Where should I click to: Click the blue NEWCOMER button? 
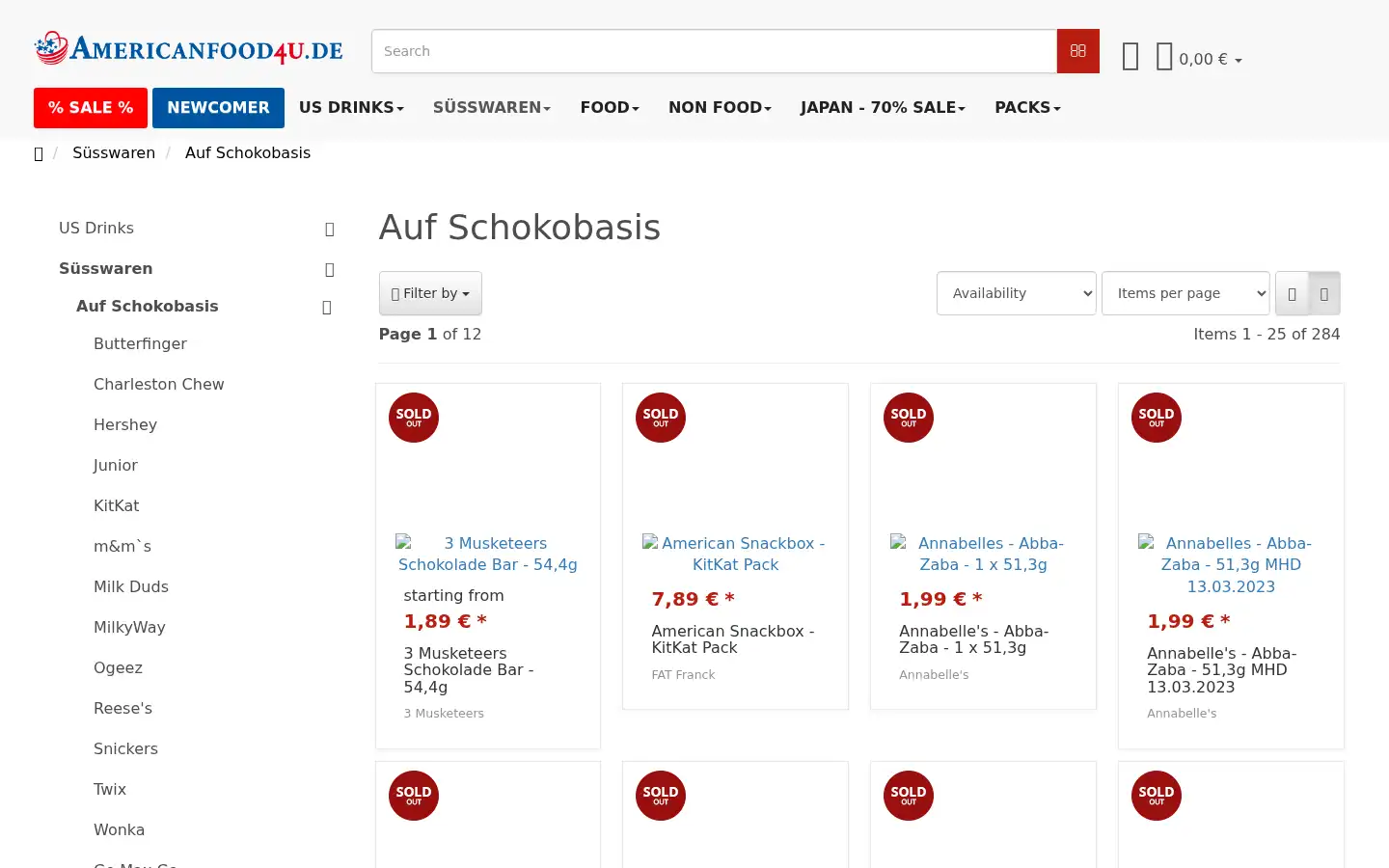pos(218,107)
